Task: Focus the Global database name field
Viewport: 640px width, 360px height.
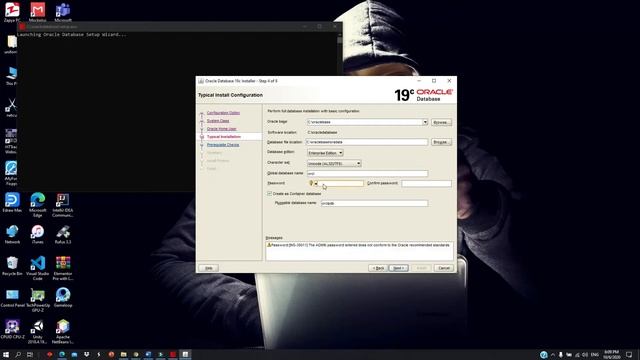Action: [367, 173]
